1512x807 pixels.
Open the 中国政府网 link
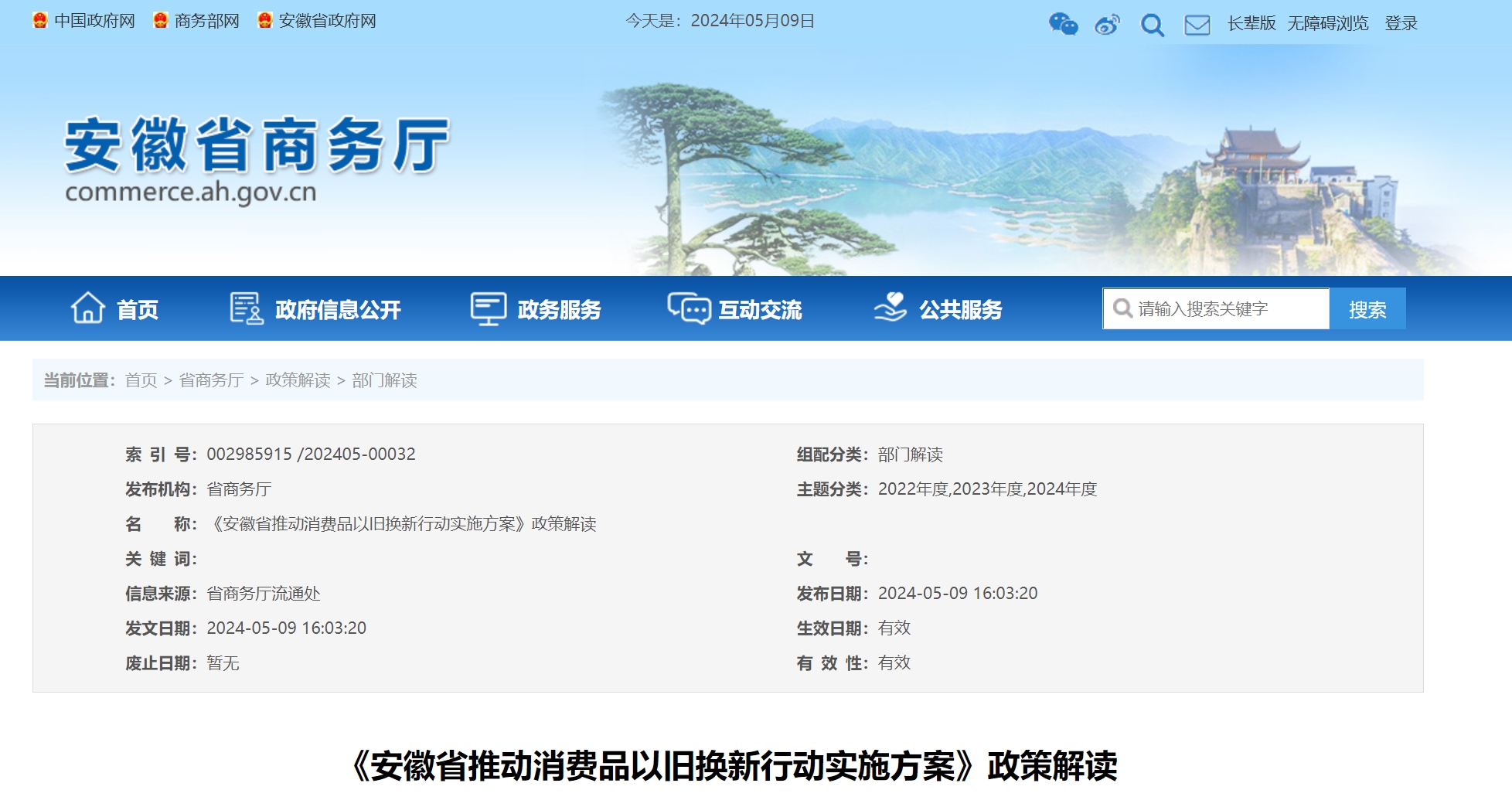point(94,21)
